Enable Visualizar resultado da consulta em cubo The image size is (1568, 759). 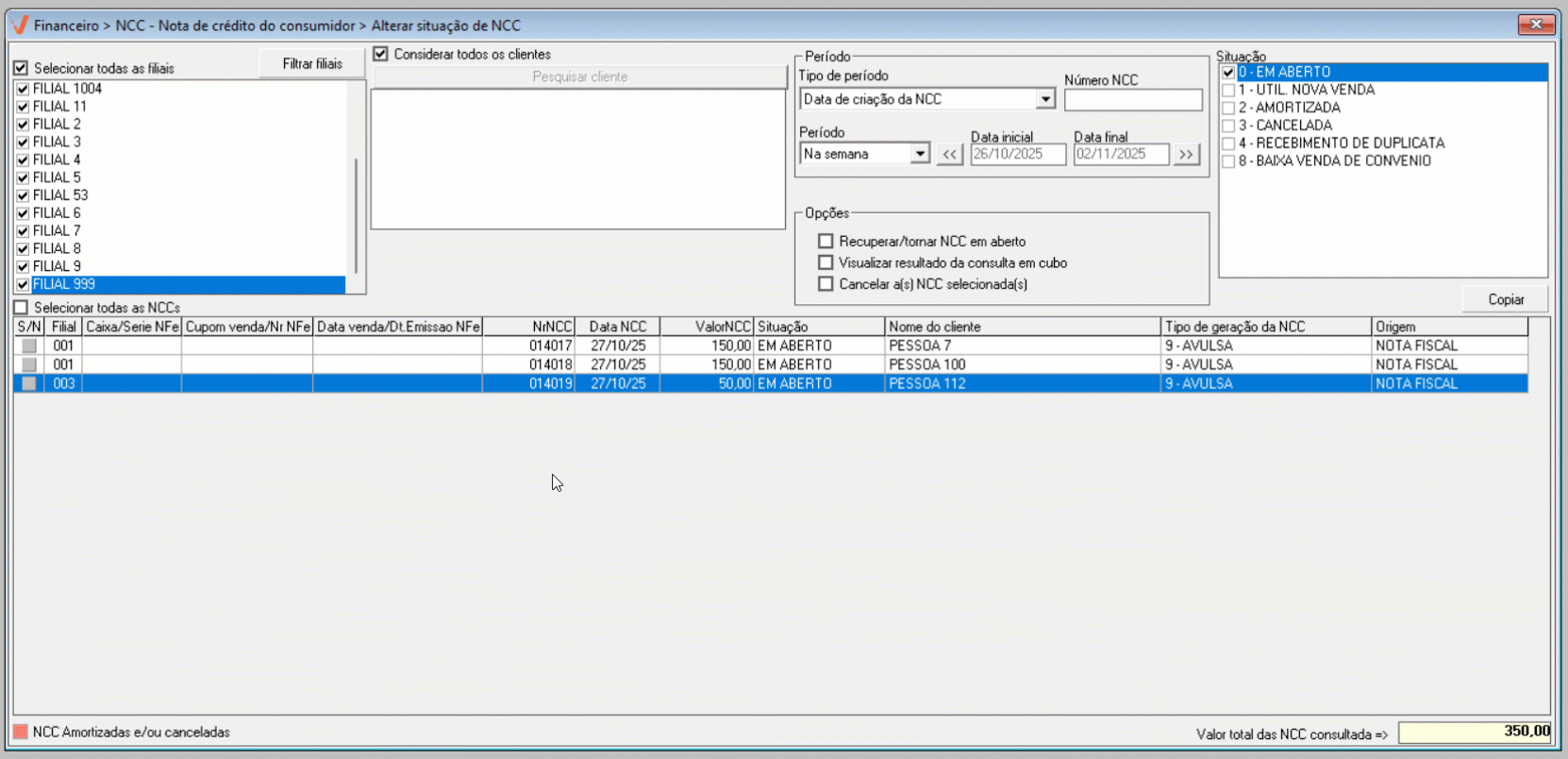click(x=826, y=263)
